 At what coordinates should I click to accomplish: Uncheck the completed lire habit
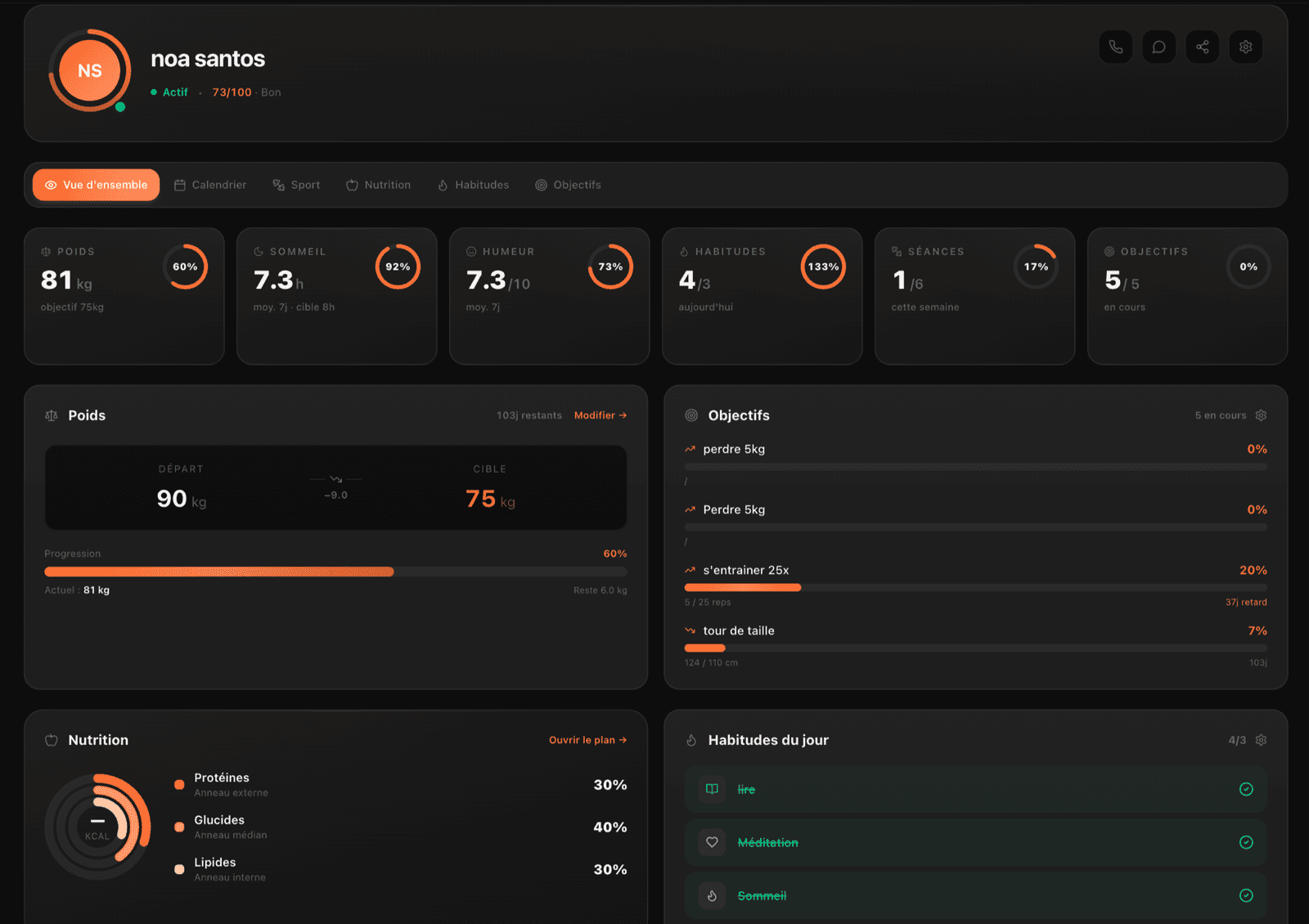tap(1245, 789)
